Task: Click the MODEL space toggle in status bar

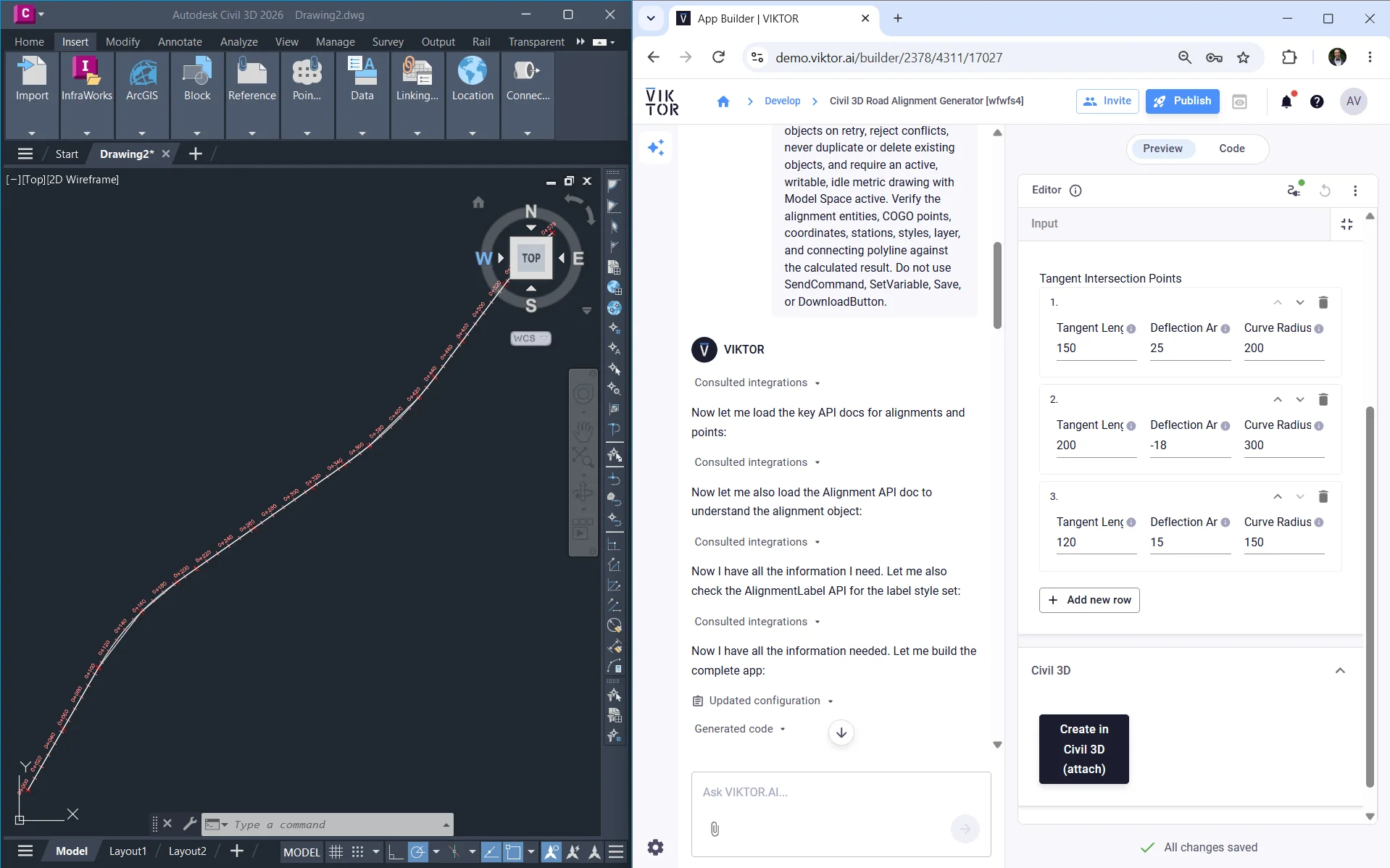Action: [301, 852]
